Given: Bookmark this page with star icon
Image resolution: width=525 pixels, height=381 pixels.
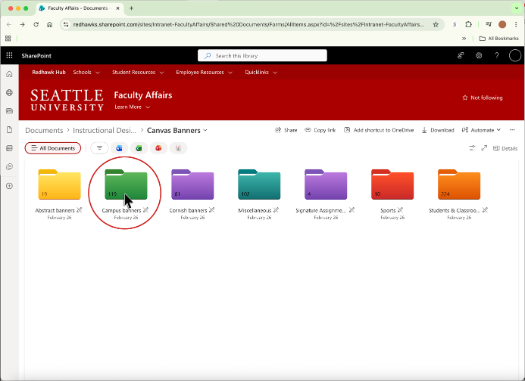Looking at the screenshot, I should pyautogui.click(x=436, y=24).
